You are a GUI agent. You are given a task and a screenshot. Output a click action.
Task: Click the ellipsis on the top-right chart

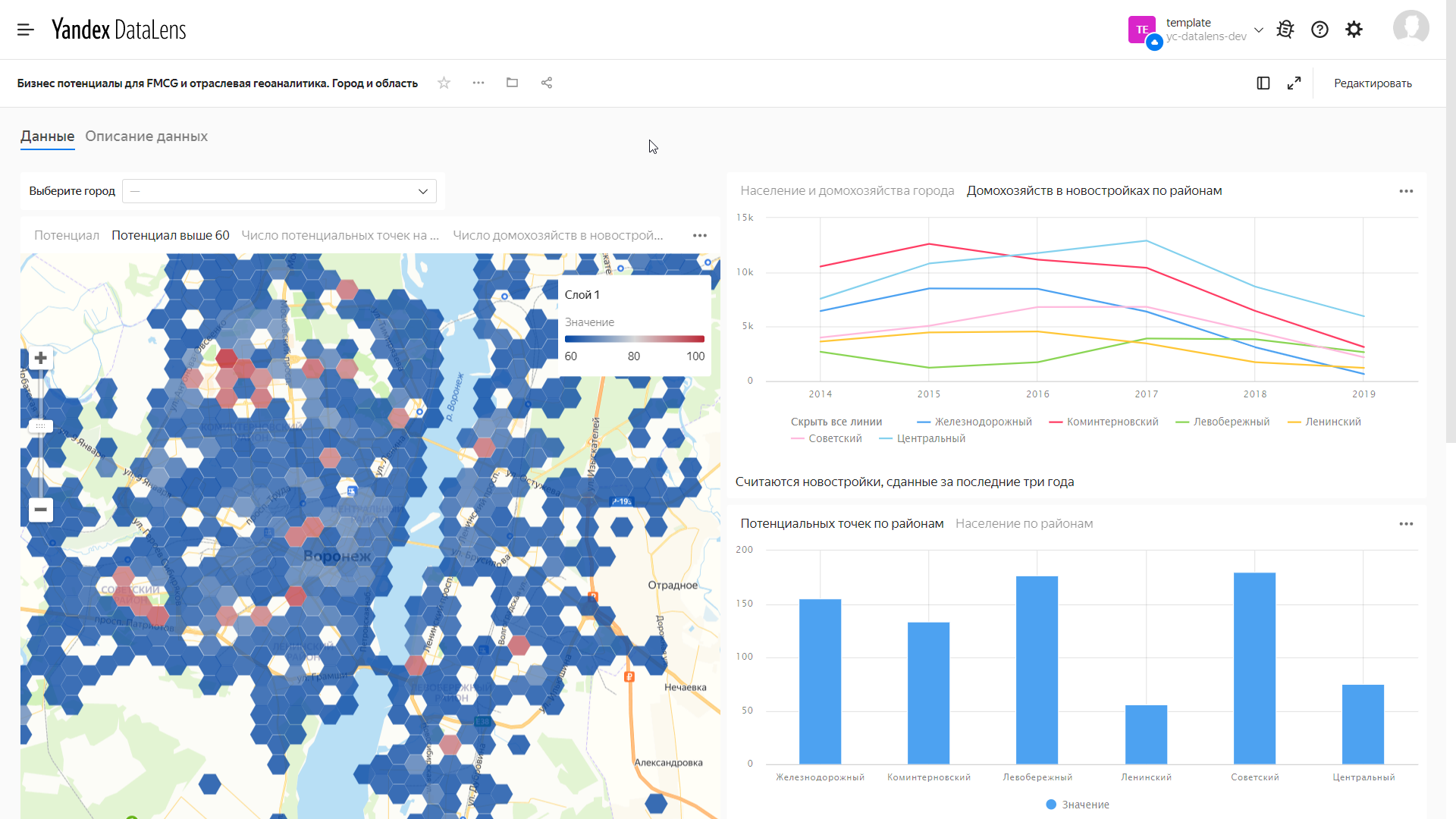point(1407,191)
